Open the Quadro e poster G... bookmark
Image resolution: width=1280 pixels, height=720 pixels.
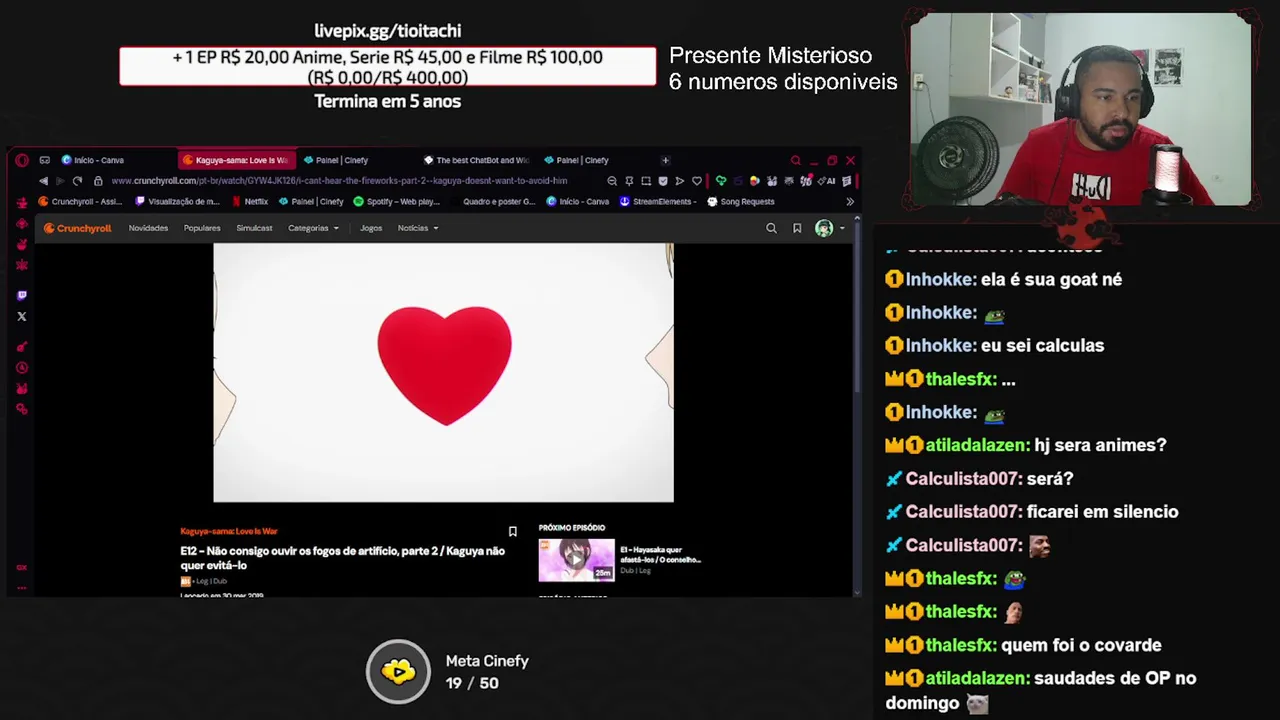(x=493, y=201)
